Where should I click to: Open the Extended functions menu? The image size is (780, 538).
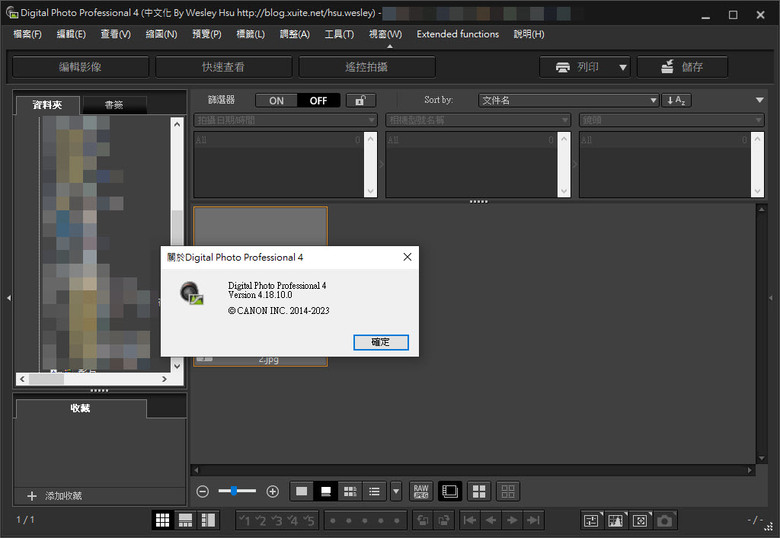tap(458, 34)
